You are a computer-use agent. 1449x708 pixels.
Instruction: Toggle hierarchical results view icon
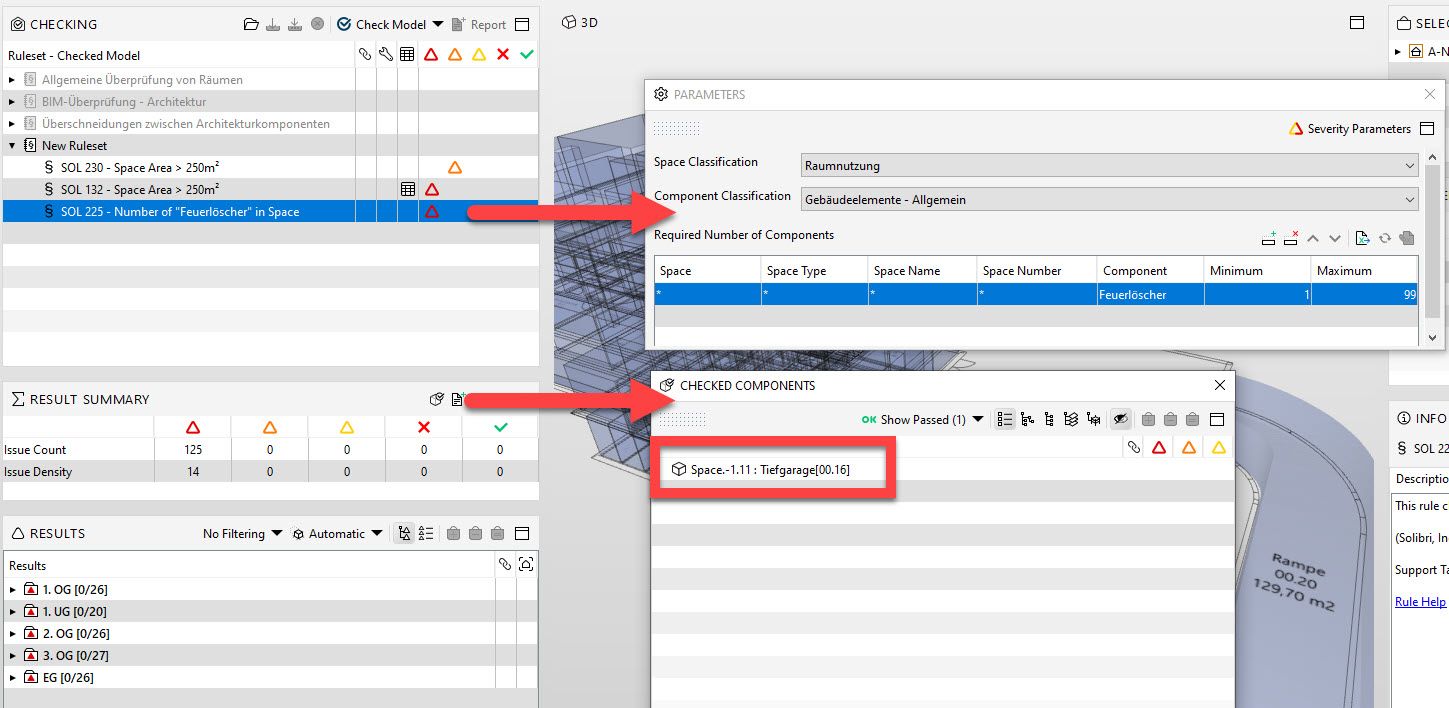pyautogui.click(x=404, y=534)
